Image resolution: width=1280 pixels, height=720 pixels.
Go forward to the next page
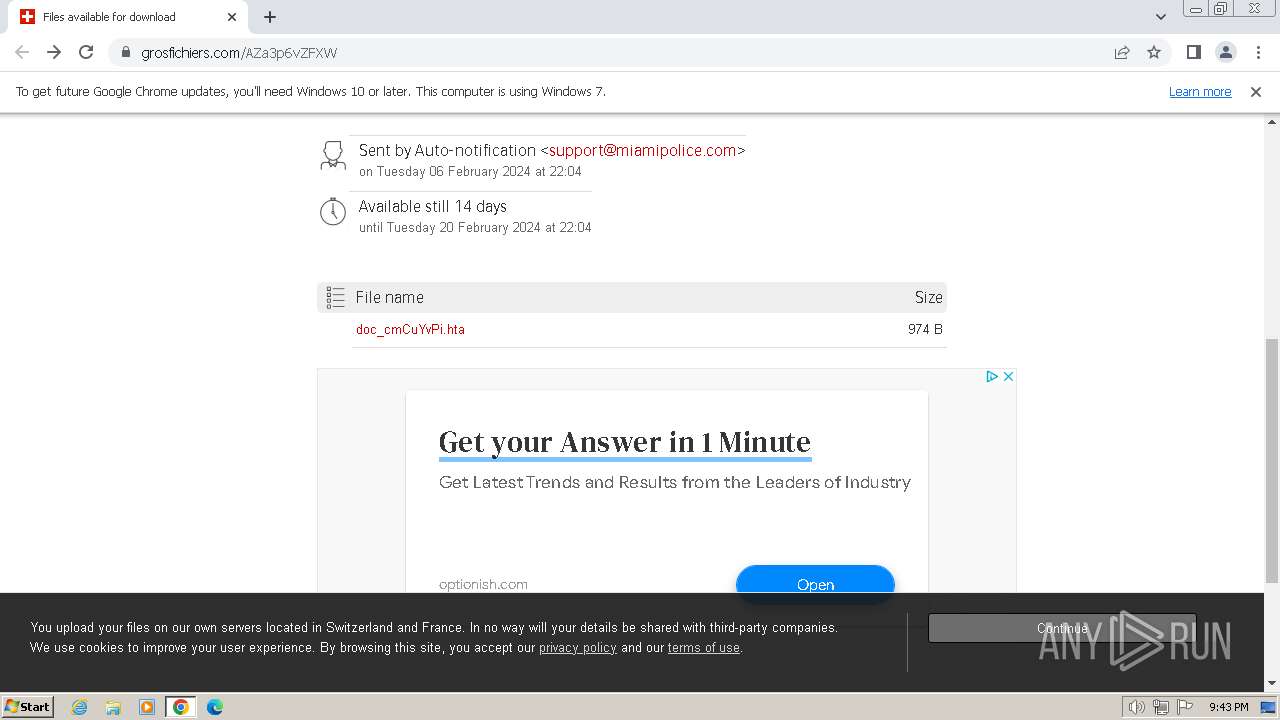click(54, 52)
